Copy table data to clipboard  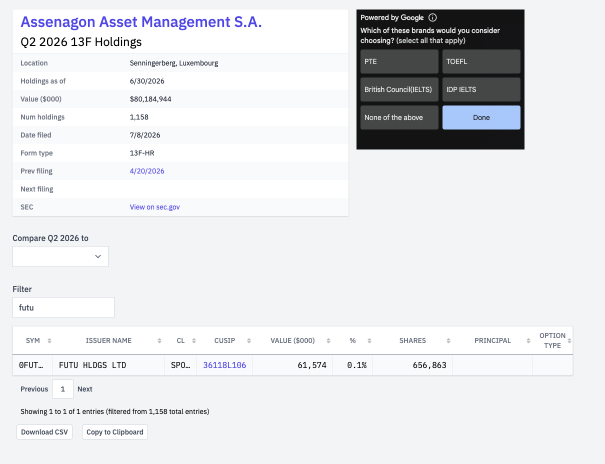[x=115, y=432]
